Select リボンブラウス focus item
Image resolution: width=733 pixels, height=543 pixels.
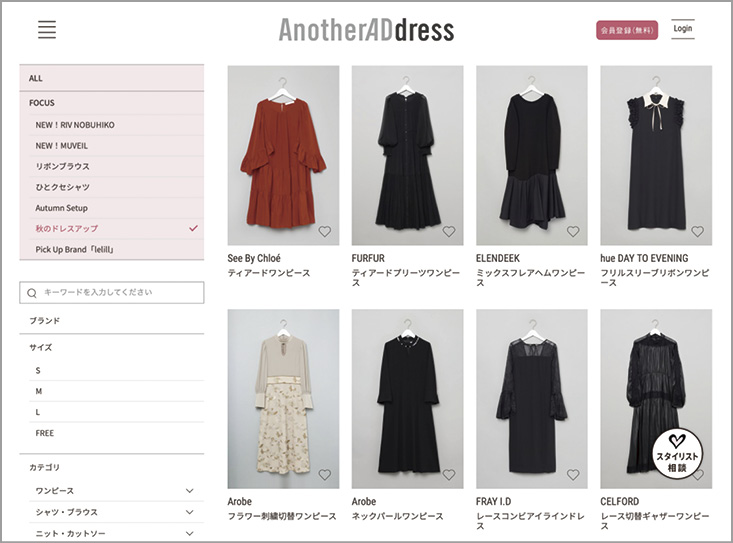coord(116,166)
